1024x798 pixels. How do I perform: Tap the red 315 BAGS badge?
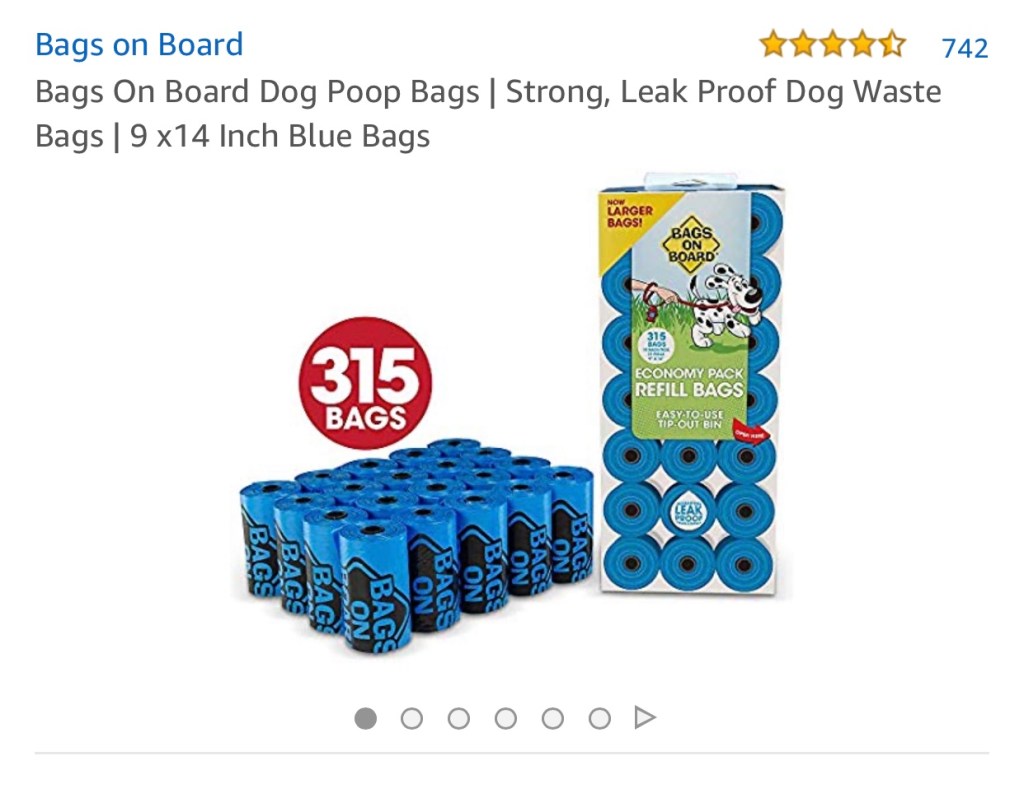click(365, 383)
